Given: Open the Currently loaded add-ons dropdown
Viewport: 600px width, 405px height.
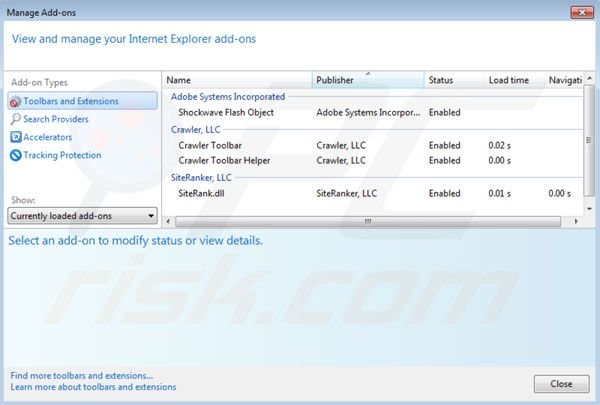Looking at the screenshot, I should click(82, 216).
